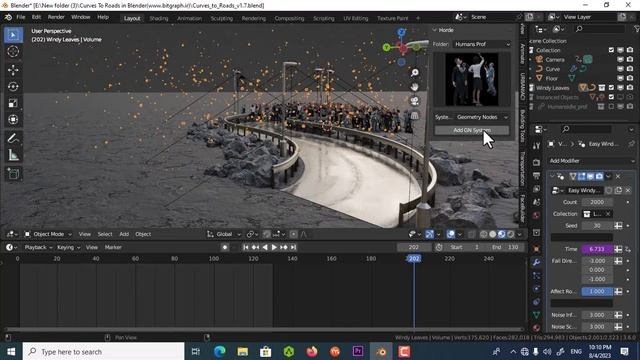Collapse the Easy Windy modifier panel
This screenshot has height=360, width=640.
[552, 176]
